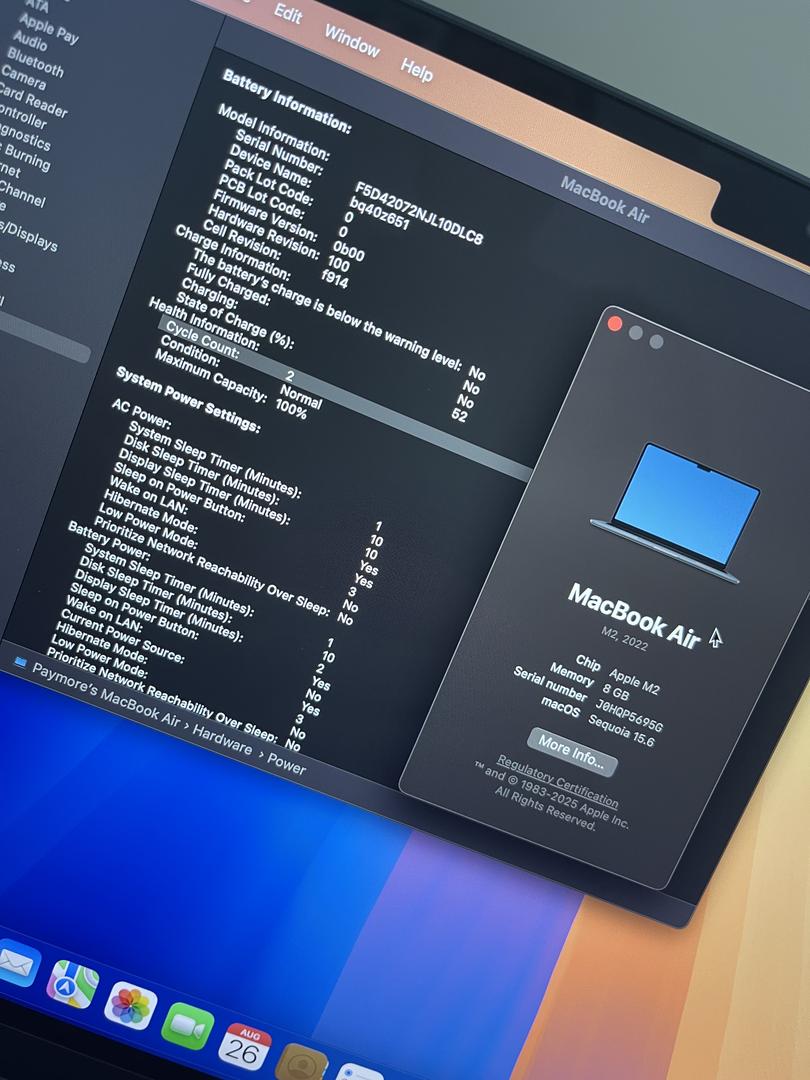Select cell revision value "f914"
Viewport: 810px width, 1080px height.
tap(335, 278)
